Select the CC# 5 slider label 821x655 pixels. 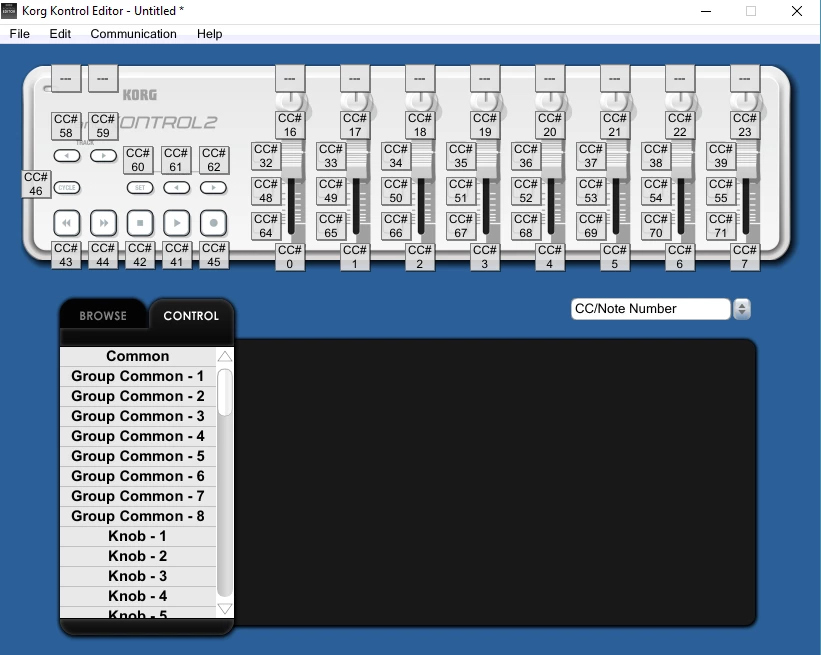click(615, 257)
